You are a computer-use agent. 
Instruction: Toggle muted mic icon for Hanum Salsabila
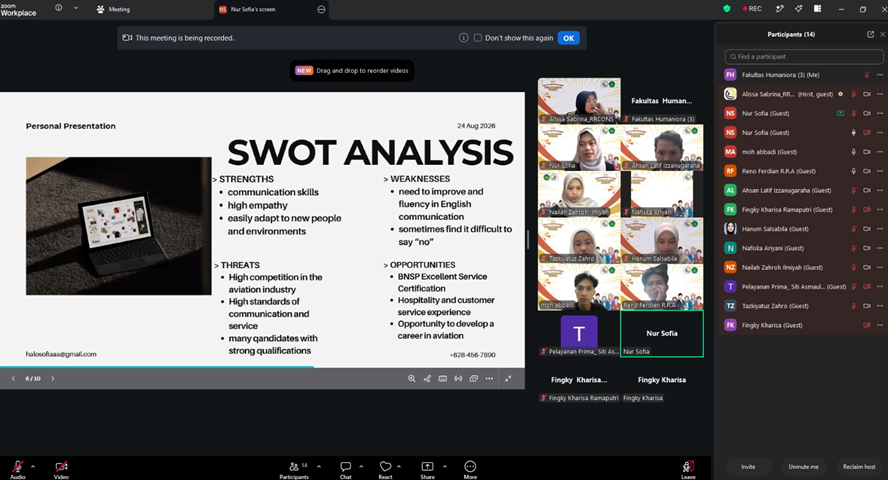(853, 229)
